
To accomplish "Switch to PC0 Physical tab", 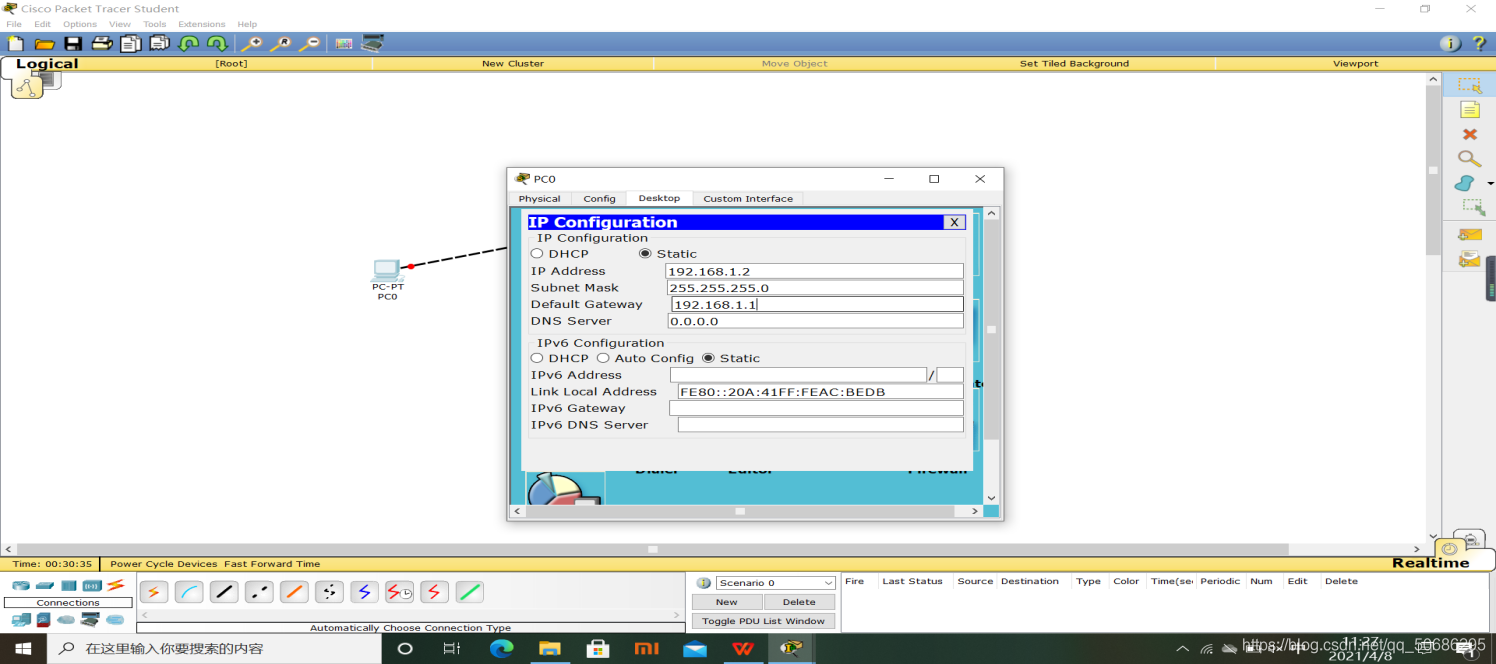I will pyautogui.click(x=539, y=199).
